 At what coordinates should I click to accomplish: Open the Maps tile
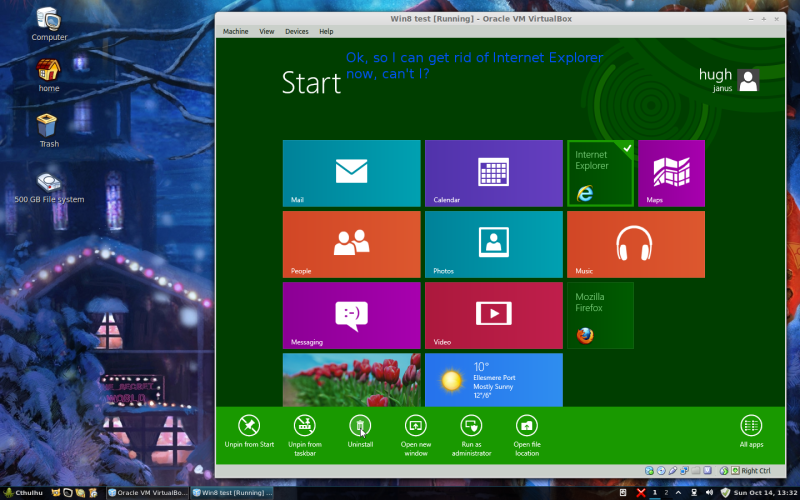coord(671,173)
